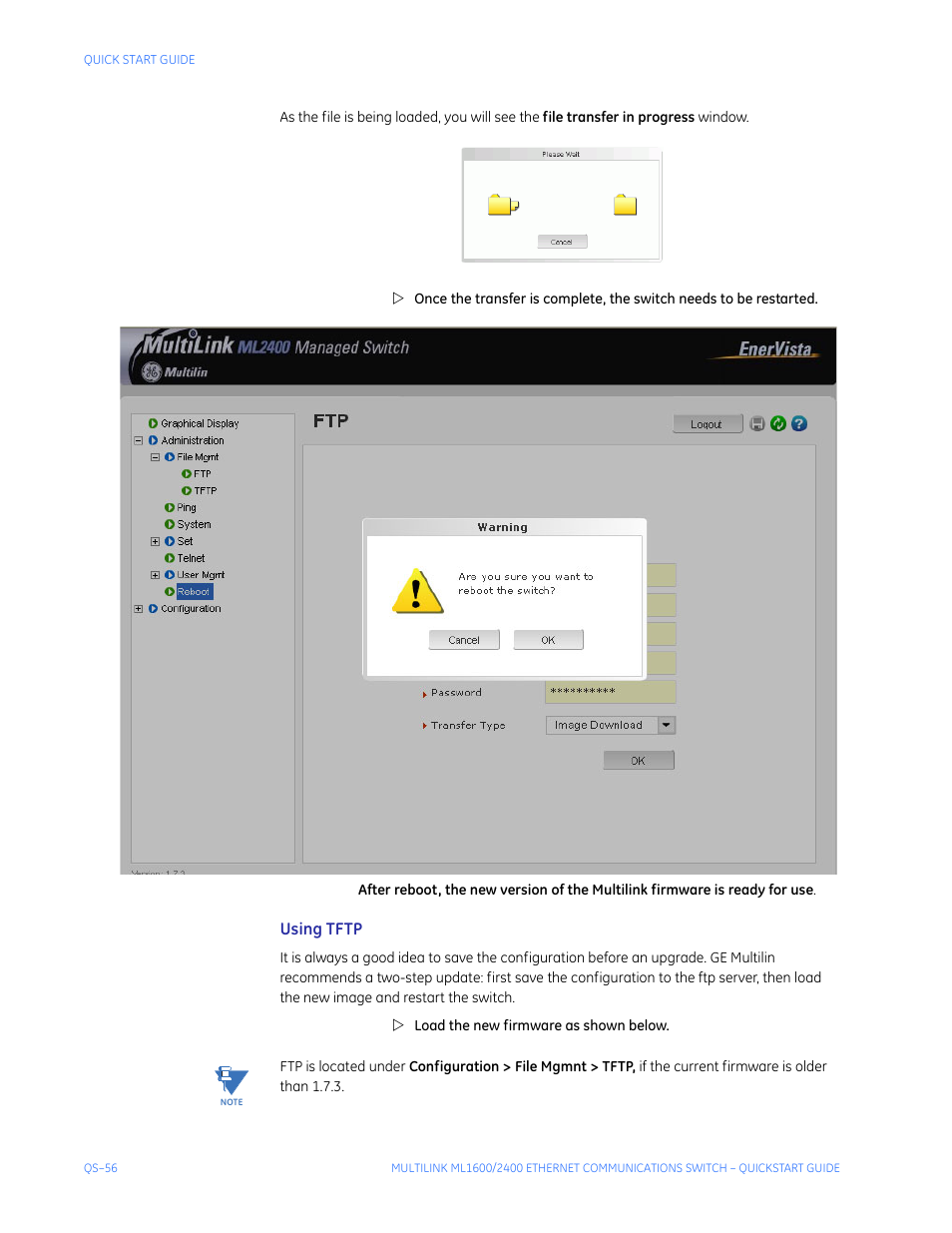Open the TFTP tree item

(206, 491)
